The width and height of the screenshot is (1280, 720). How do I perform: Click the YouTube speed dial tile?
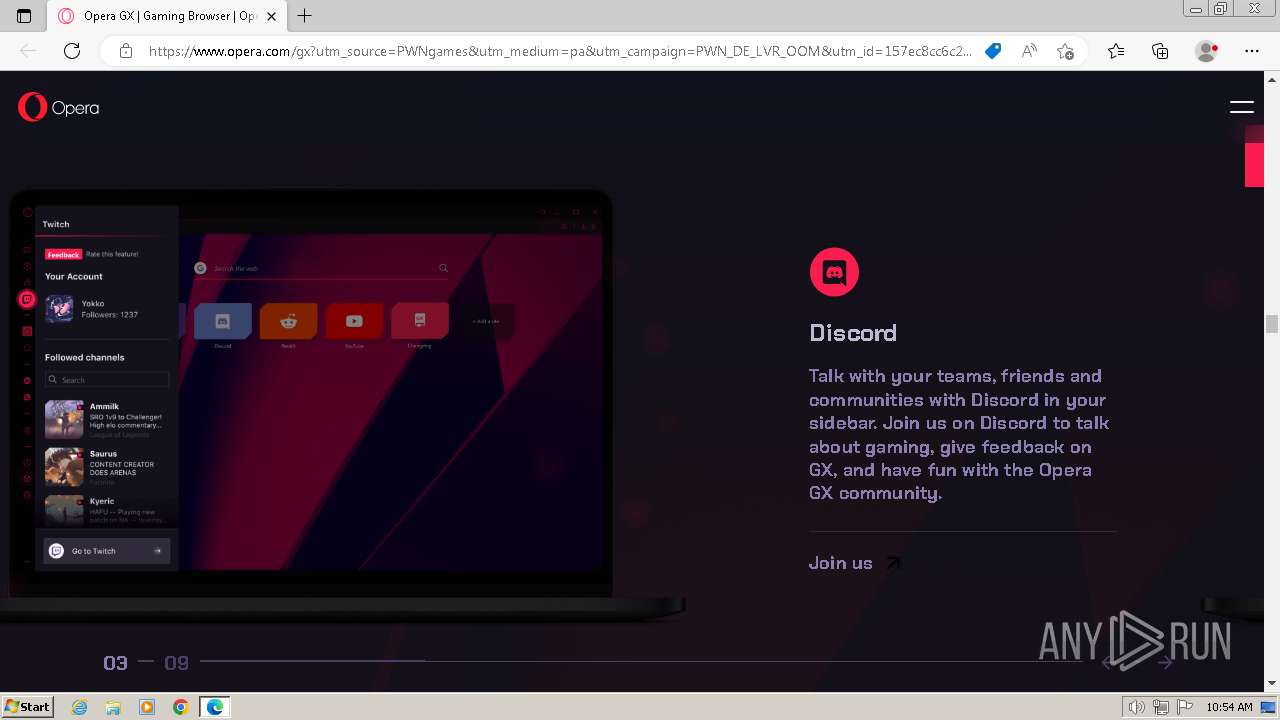354,321
